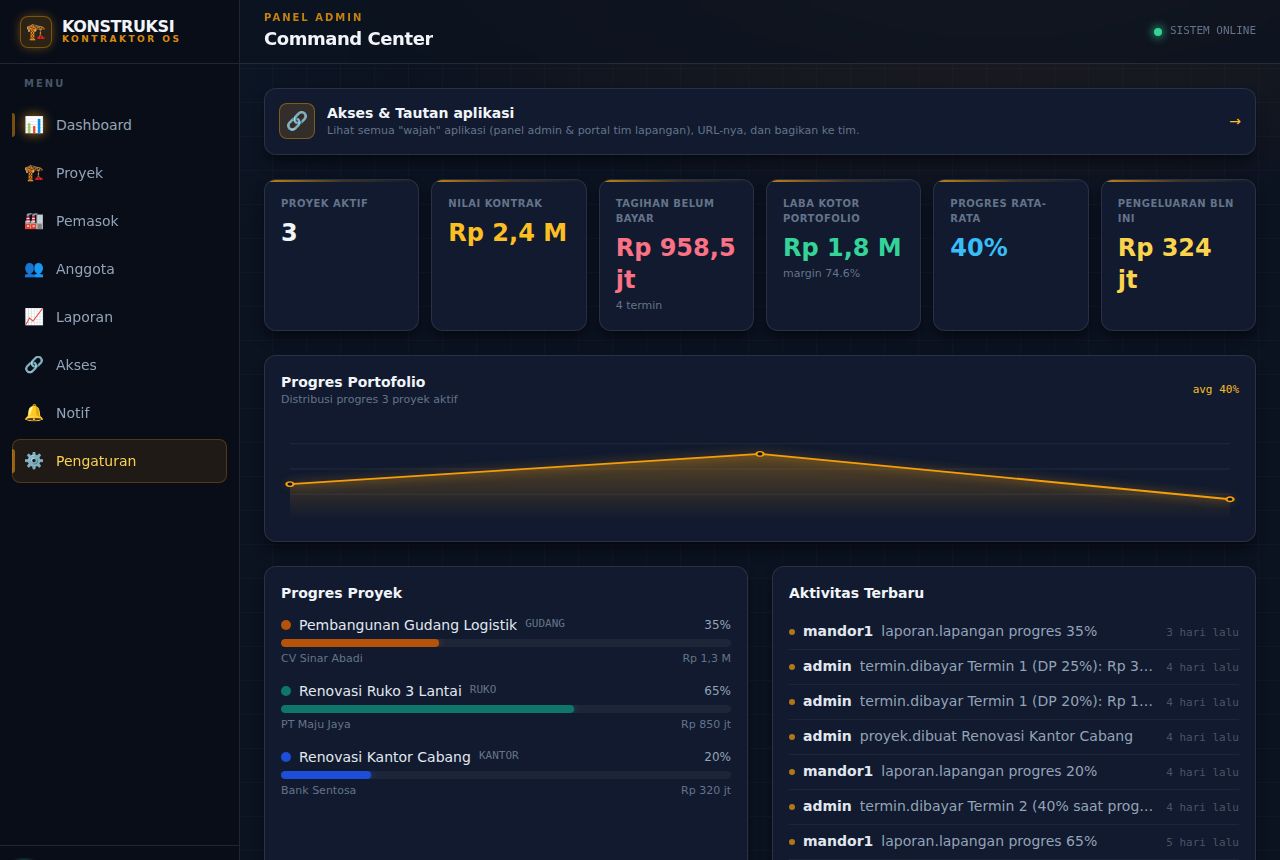Open the Akses & Tautan aplikasi arrow

(x=1235, y=121)
